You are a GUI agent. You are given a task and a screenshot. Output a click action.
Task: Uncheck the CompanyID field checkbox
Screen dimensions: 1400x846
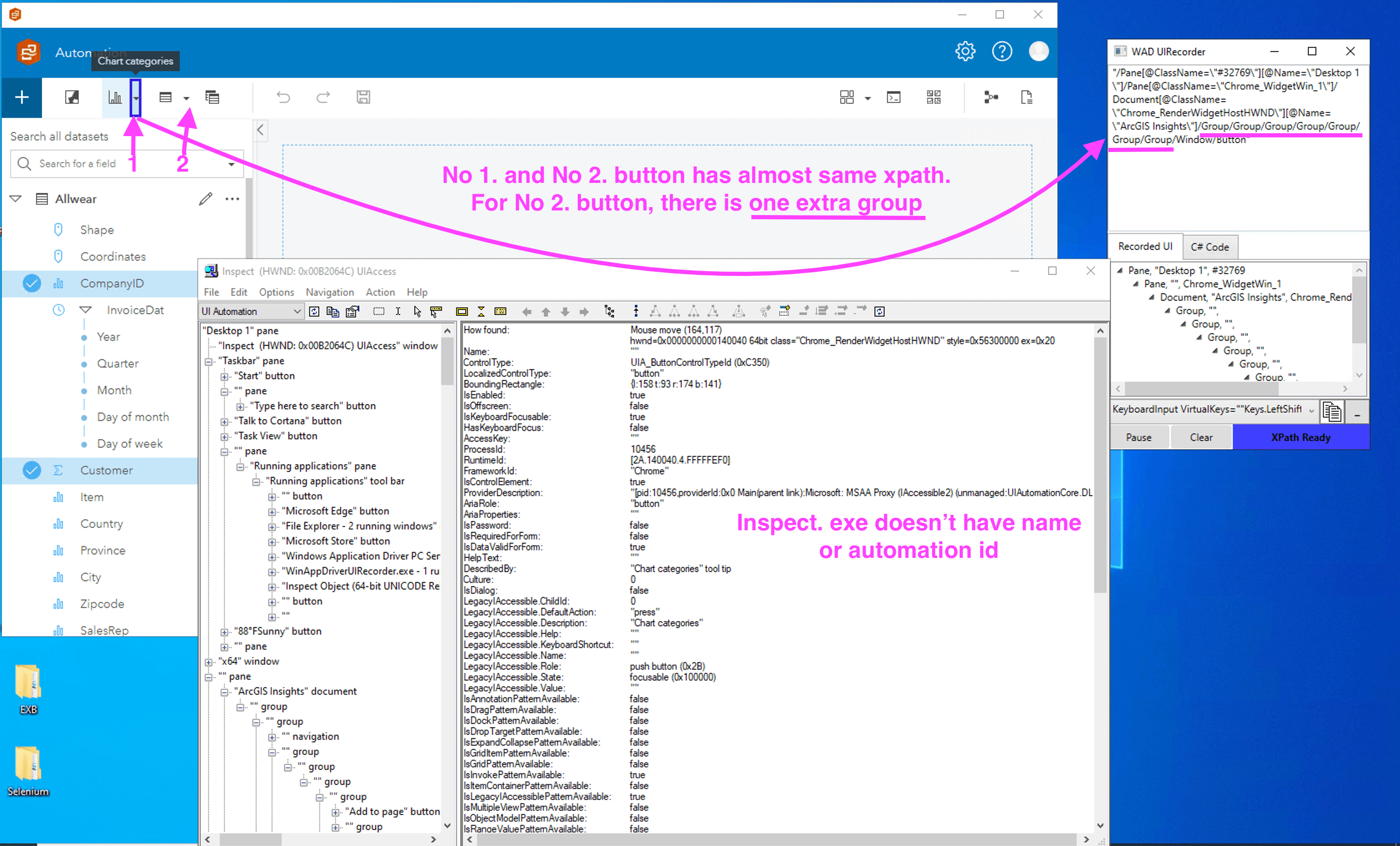(32, 284)
